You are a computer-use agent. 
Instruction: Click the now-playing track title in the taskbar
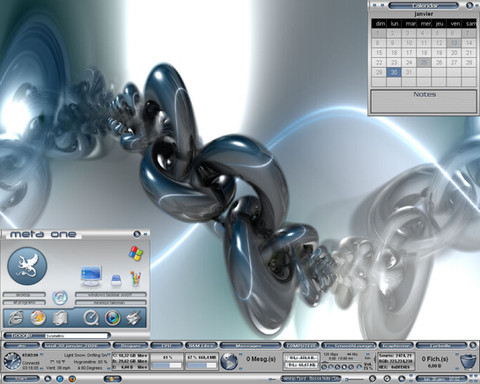[311, 379]
